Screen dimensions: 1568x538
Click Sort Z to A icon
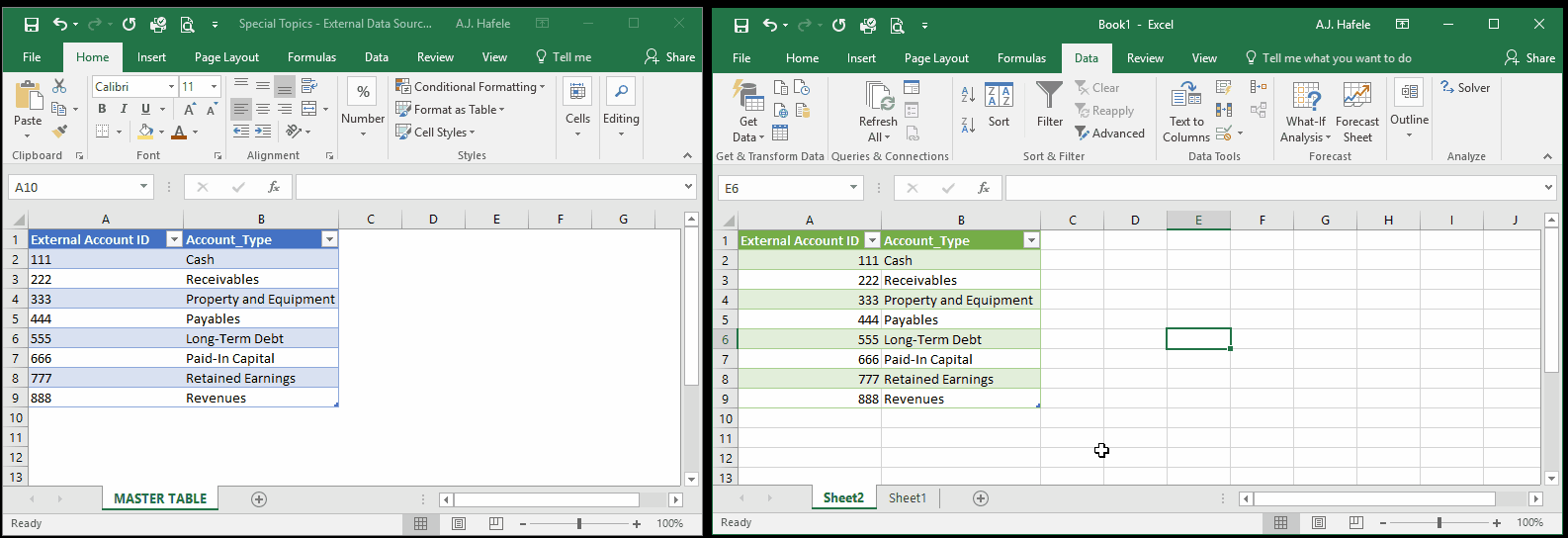(968, 125)
